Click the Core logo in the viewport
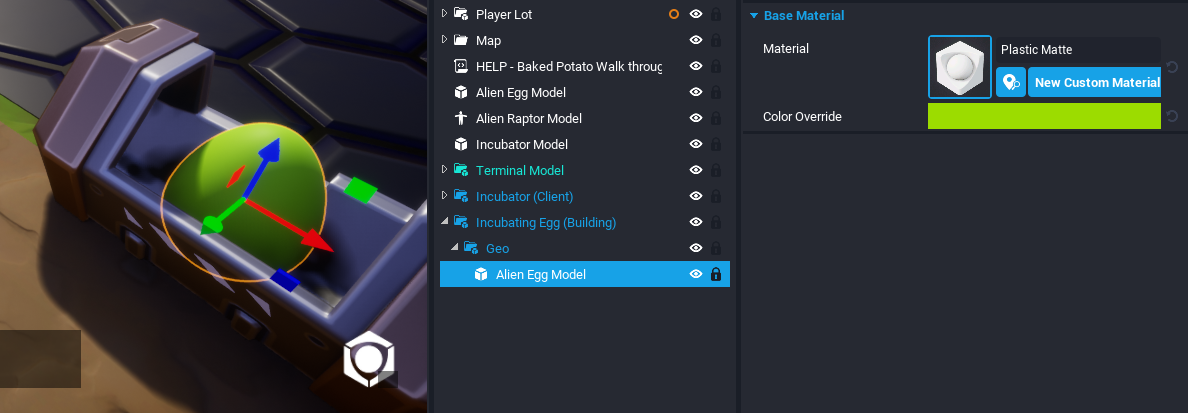The height and width of the screenshot is (413, 1188). 369,359
